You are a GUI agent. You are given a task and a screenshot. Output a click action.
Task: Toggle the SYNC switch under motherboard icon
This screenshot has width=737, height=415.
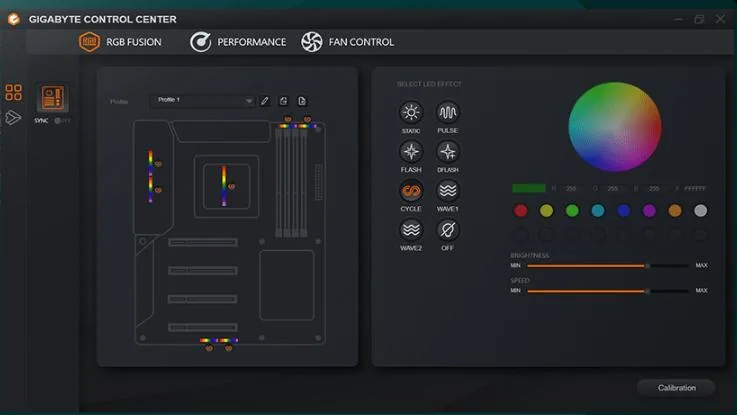tap(60, 120)
